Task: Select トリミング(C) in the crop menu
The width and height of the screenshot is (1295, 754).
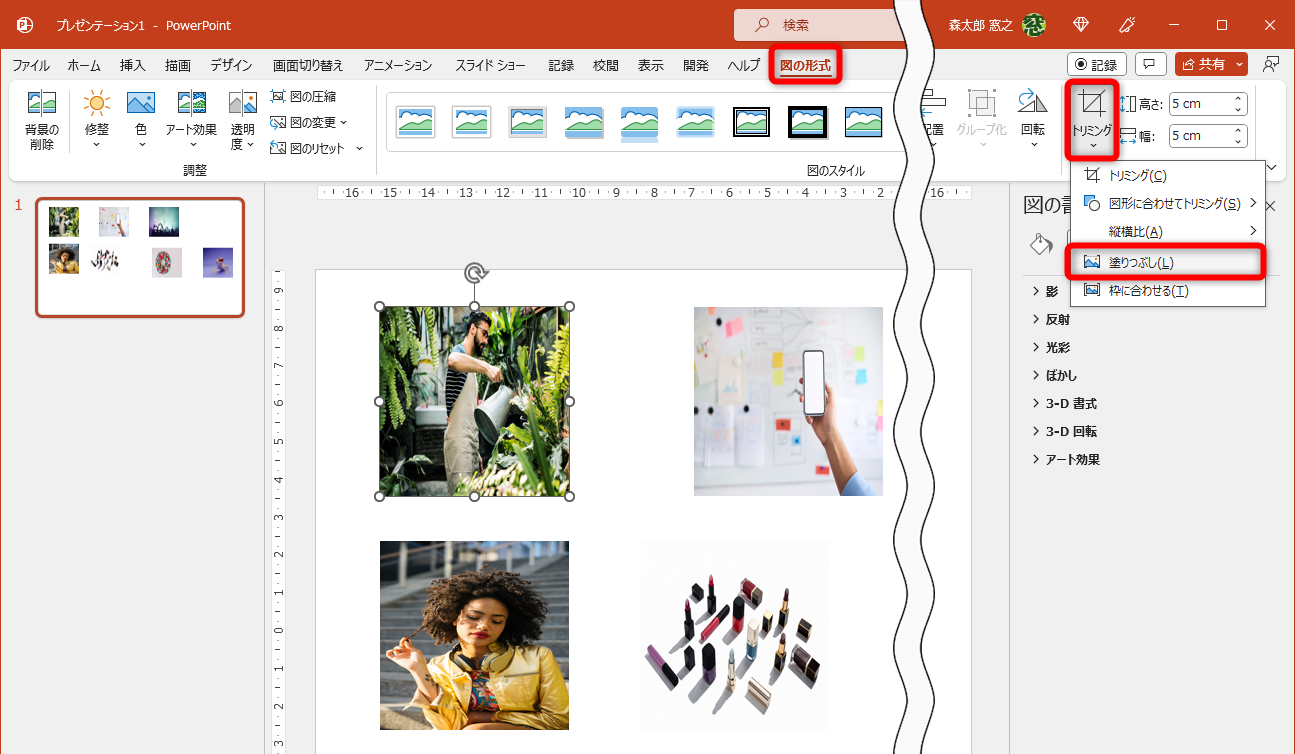Action: [x=1167, y=175]
